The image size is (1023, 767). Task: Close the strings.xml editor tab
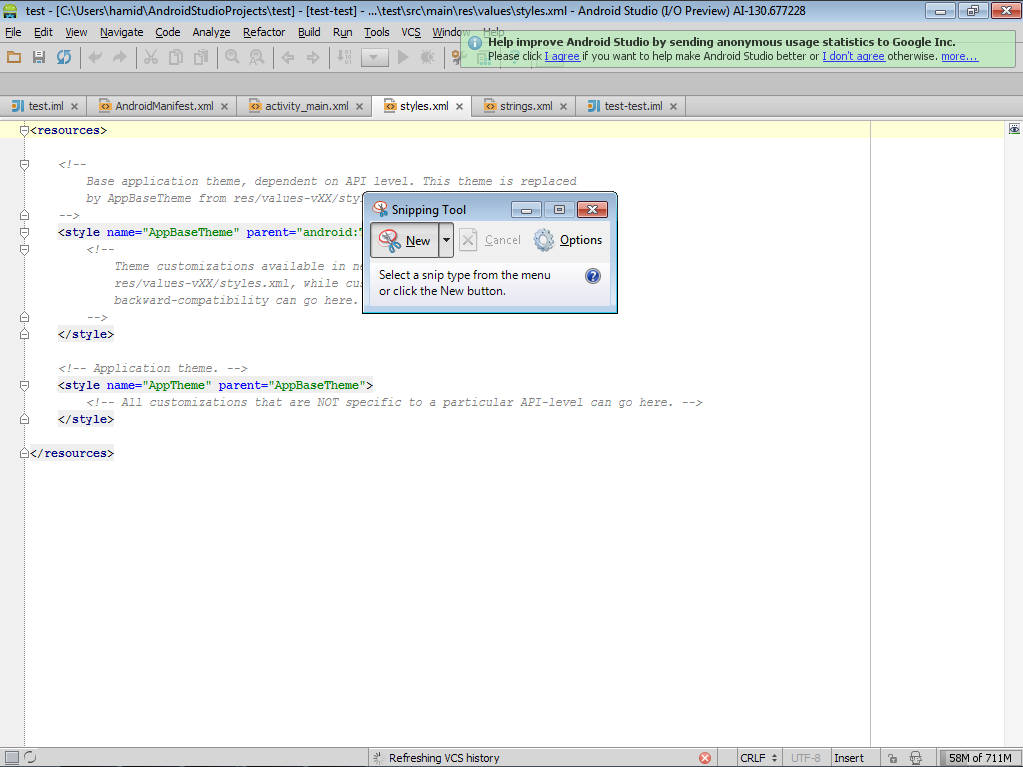[x=563, y=106]
